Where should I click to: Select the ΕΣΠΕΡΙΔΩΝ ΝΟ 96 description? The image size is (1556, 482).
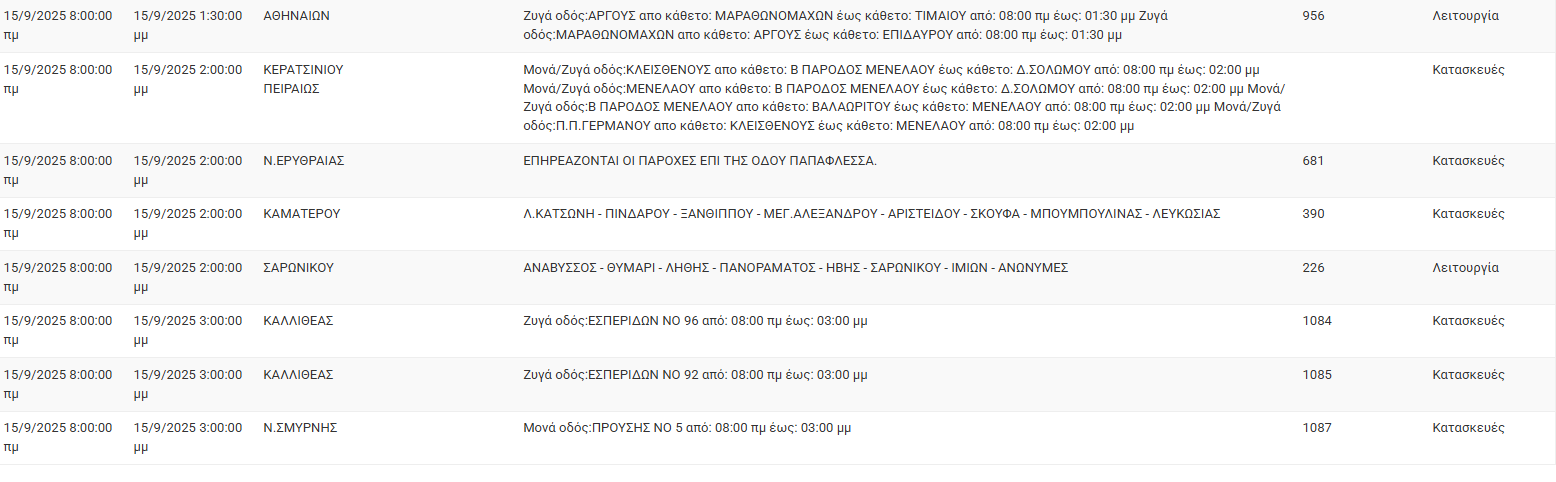pyautogui.click(x=695, y=321)
